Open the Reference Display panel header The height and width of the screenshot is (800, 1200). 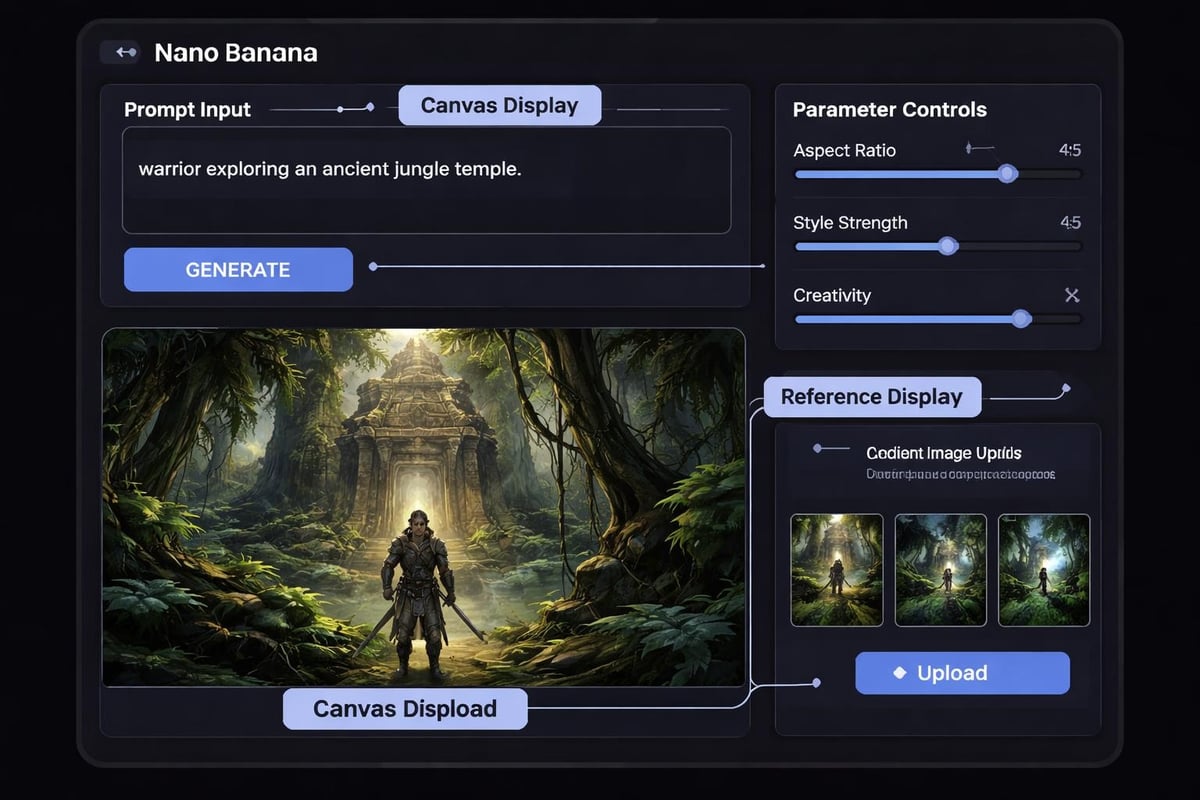[874, 397]
